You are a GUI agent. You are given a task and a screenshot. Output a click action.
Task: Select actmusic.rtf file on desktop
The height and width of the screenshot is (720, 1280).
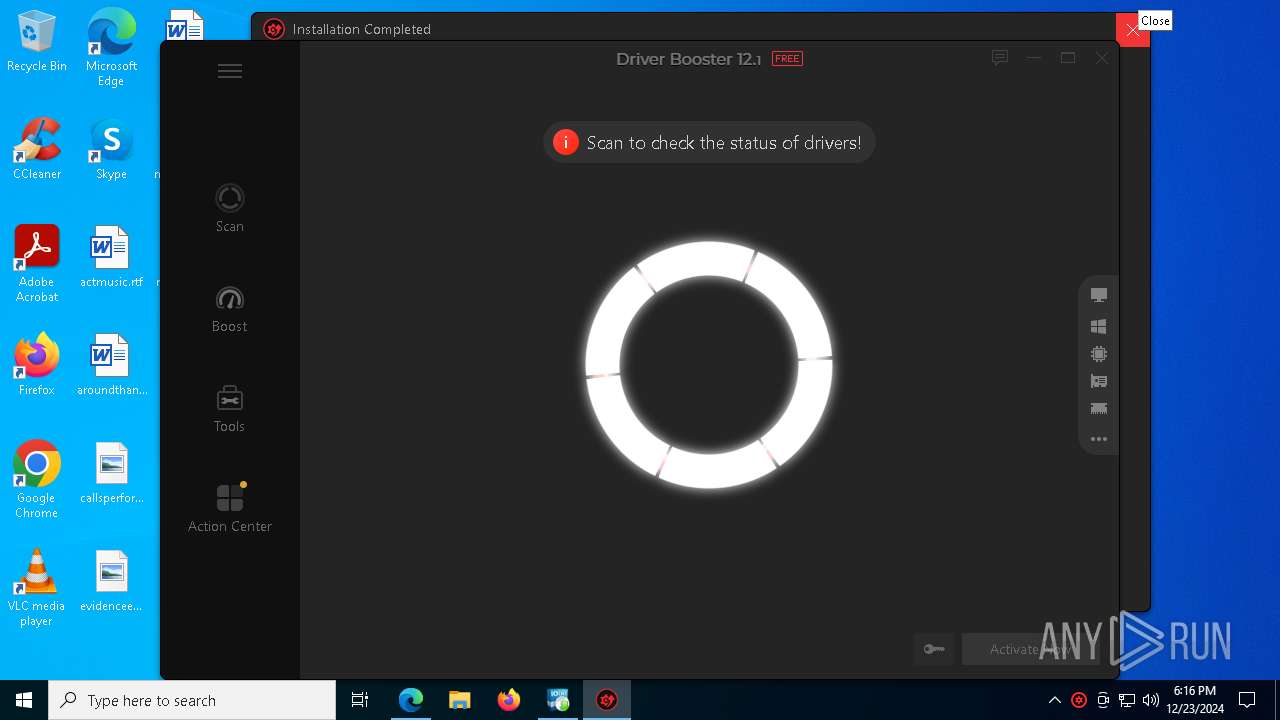coord(111,257)
